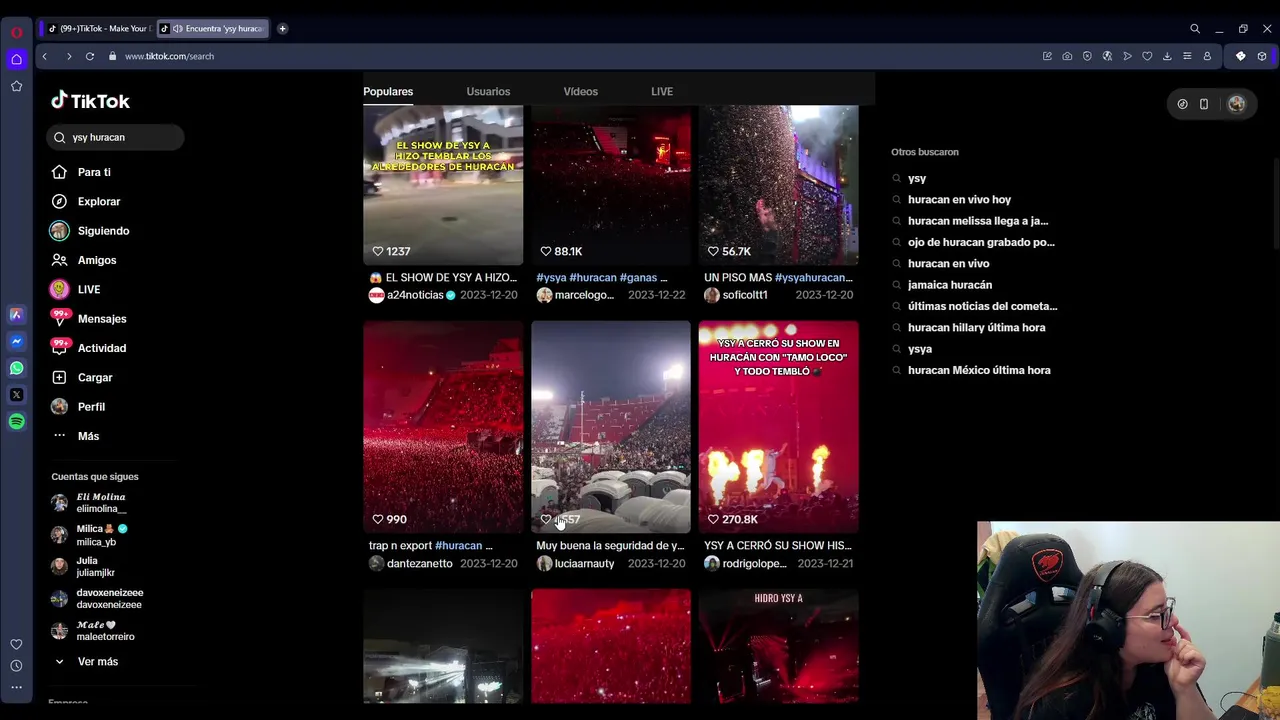Click TikTok logo to go home
The height and width of the screenshot is (720, 1280).
(91, 101)
